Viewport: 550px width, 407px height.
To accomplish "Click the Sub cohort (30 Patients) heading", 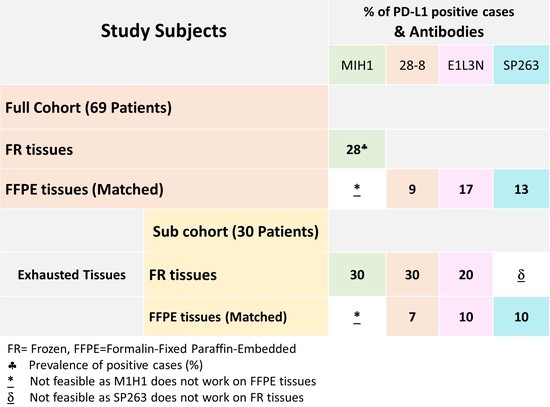I will pyautogui.click(x=236, y=232).
